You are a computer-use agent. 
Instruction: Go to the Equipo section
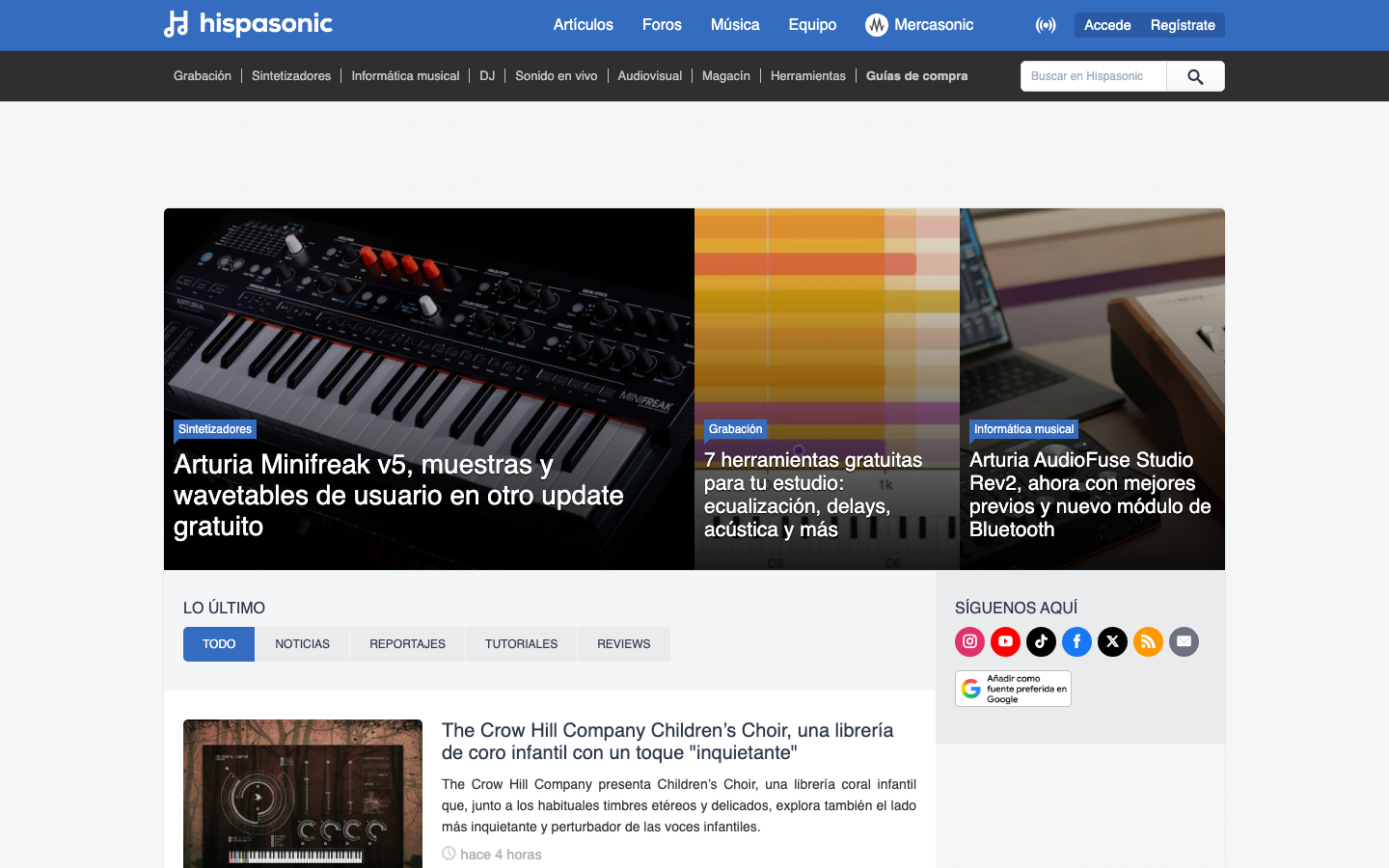click(812, 25)
